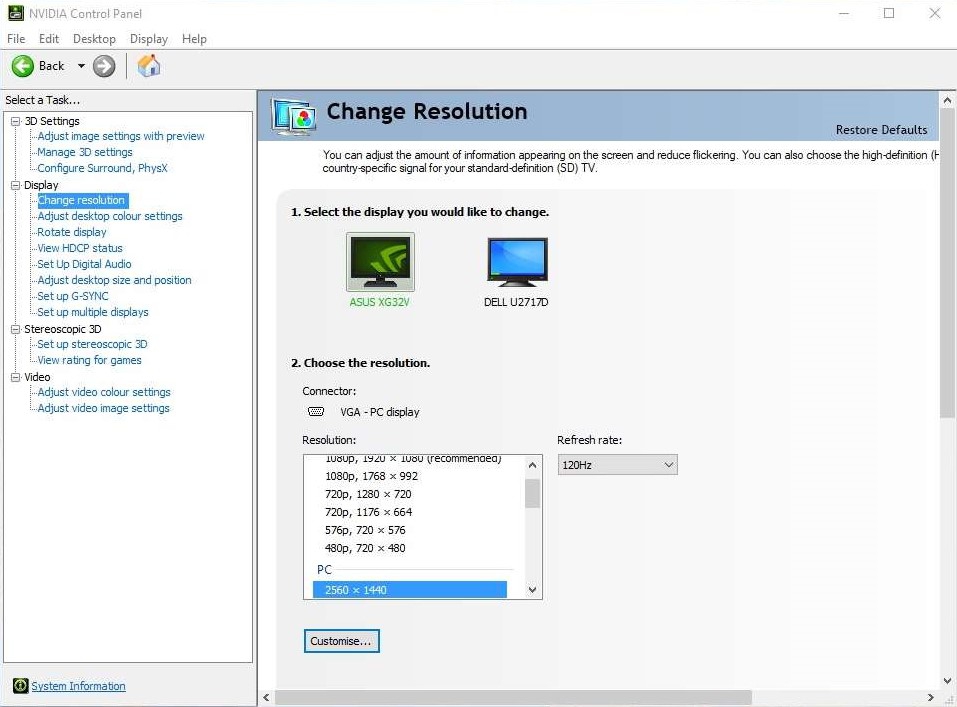
Task: Select the ASUS XG32V monitor icon
Action: (x=380, y=261)
